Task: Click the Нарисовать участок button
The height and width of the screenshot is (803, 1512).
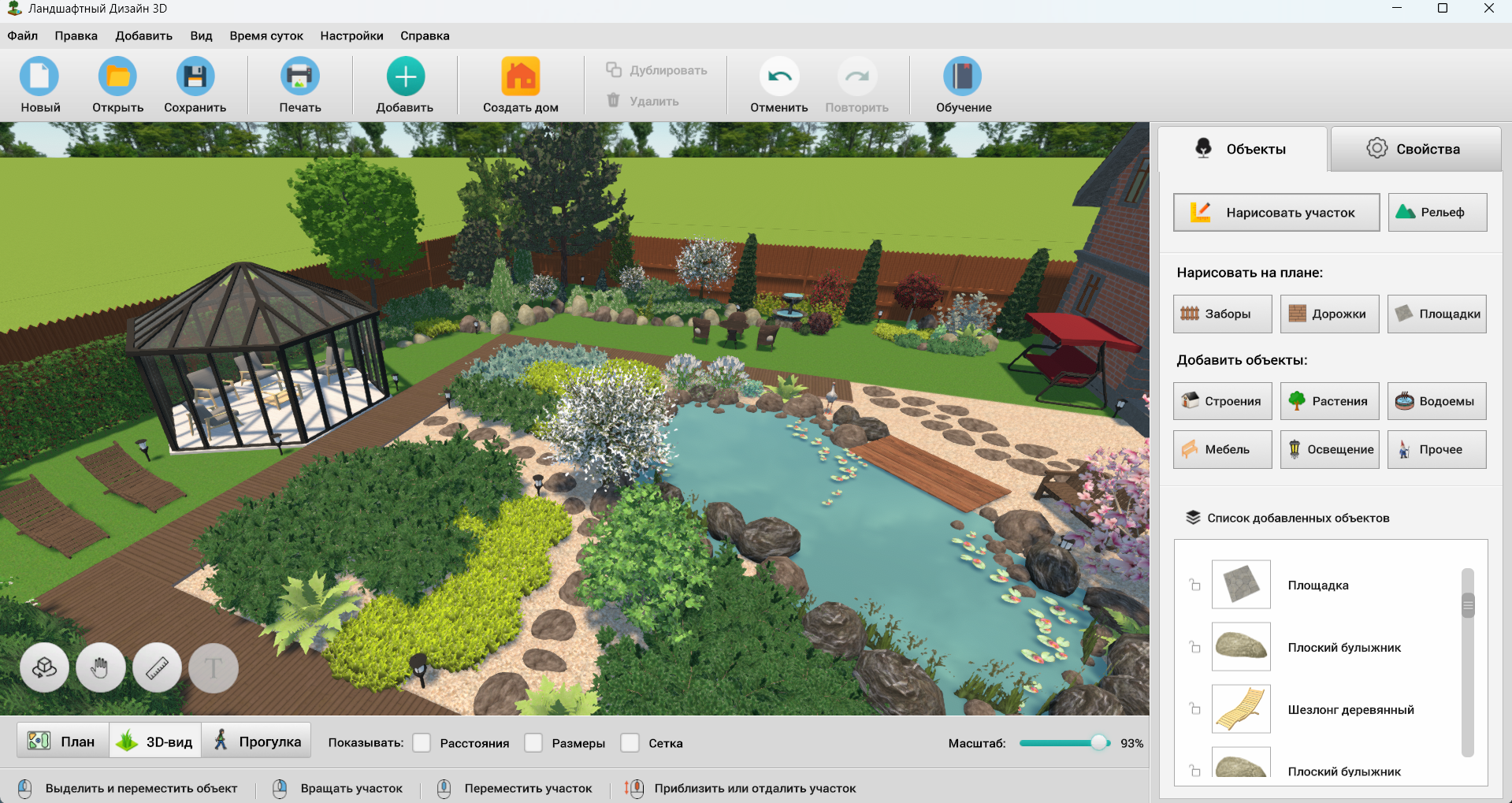Action: [1276, 213]
